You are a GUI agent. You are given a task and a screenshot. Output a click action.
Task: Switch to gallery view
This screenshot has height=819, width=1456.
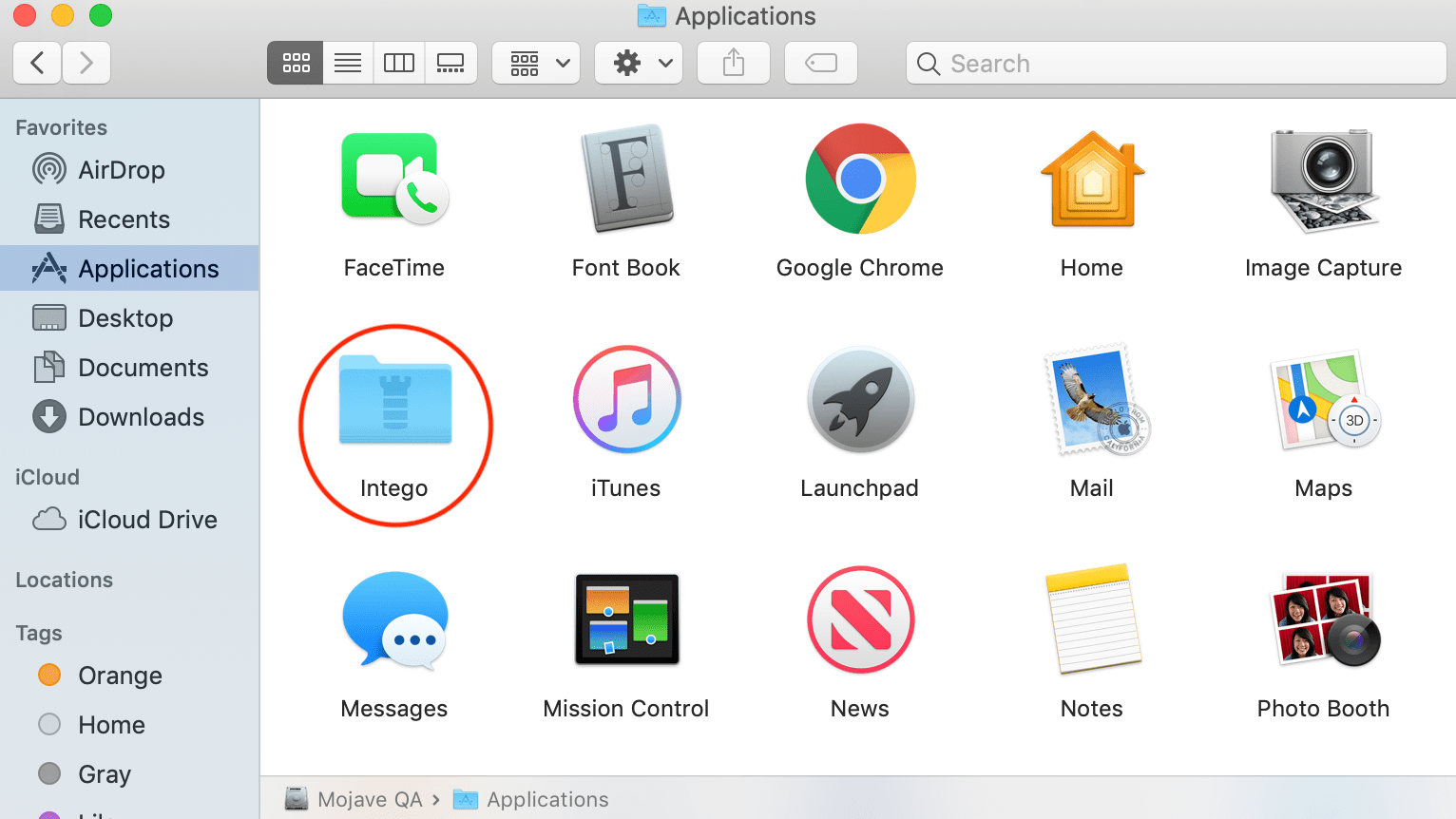(450, 63)
